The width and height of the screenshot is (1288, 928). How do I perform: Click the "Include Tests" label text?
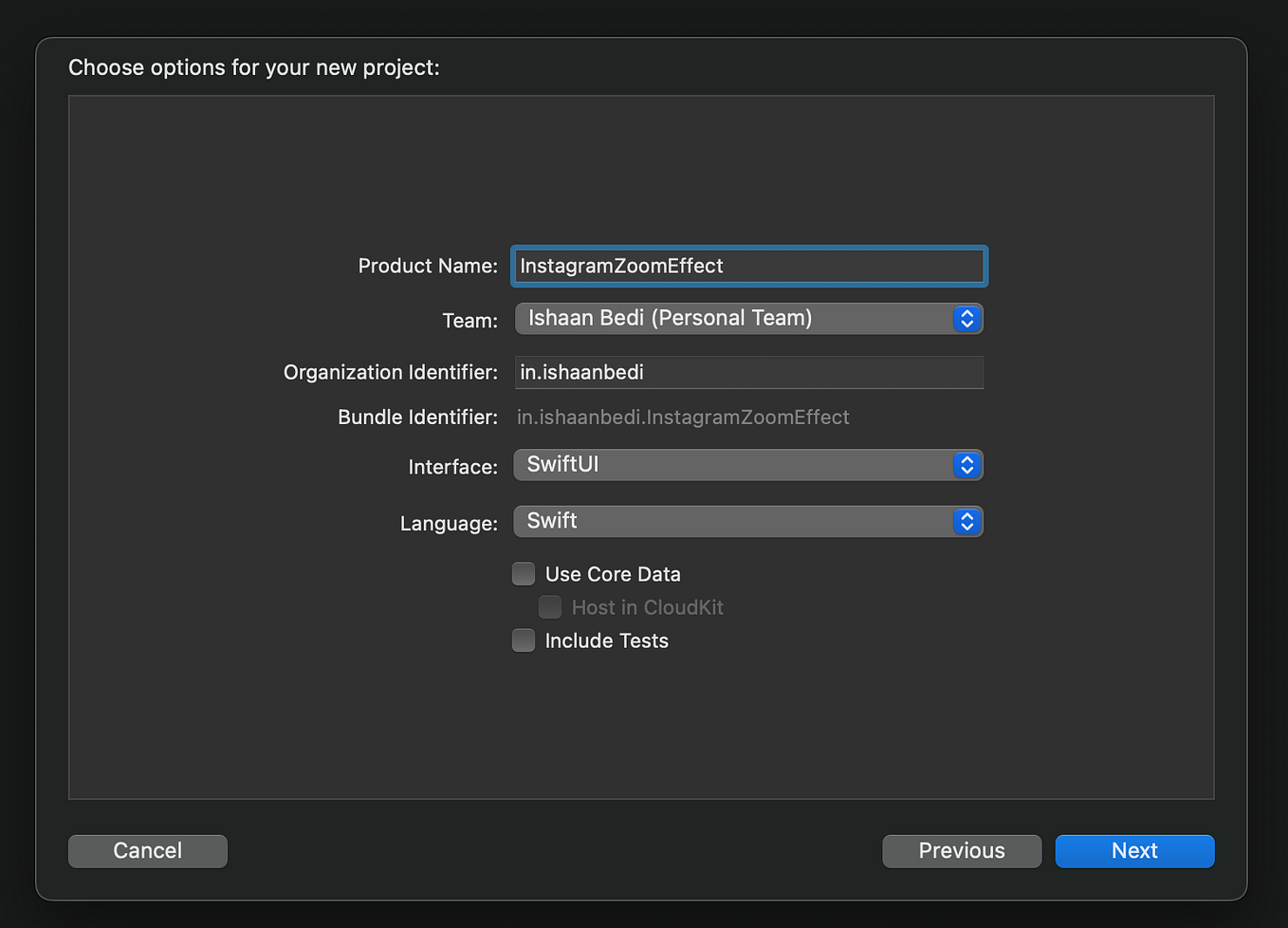click(606, 640)
